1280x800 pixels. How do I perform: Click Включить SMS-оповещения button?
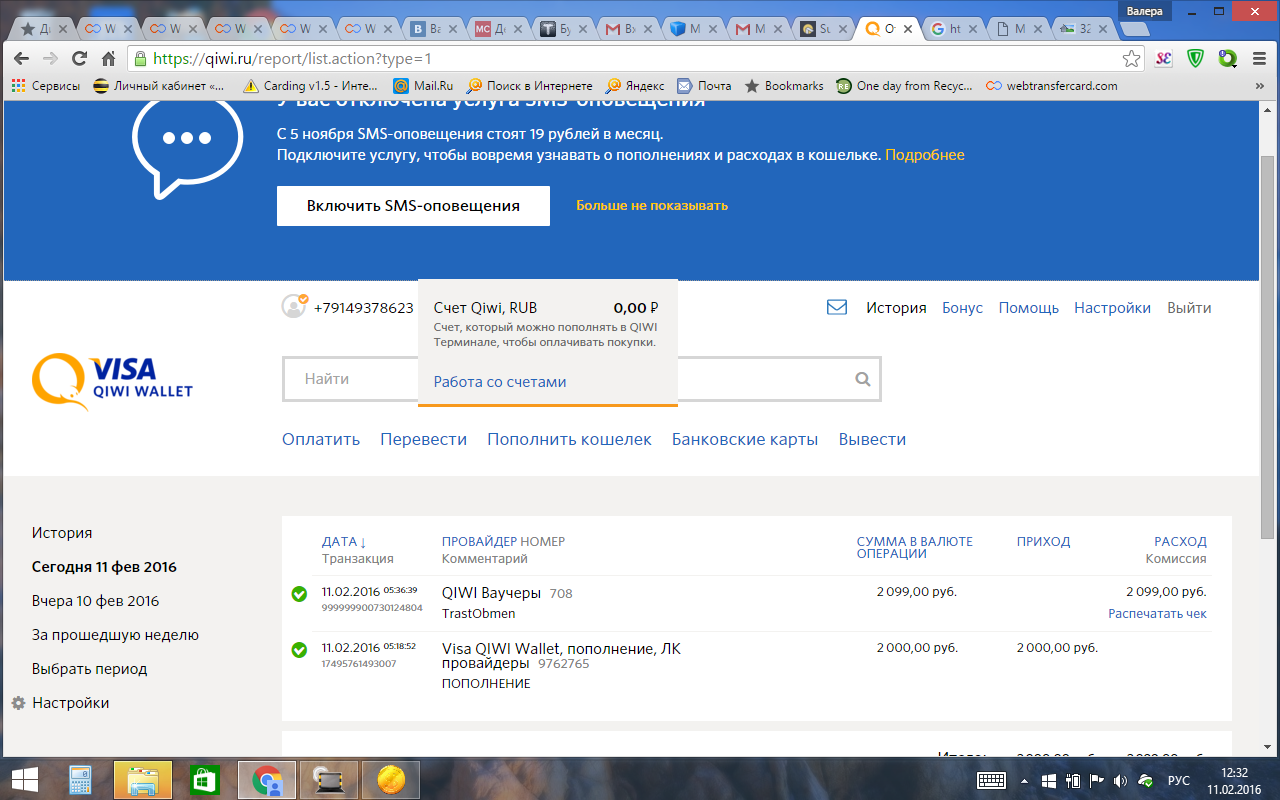413,206
